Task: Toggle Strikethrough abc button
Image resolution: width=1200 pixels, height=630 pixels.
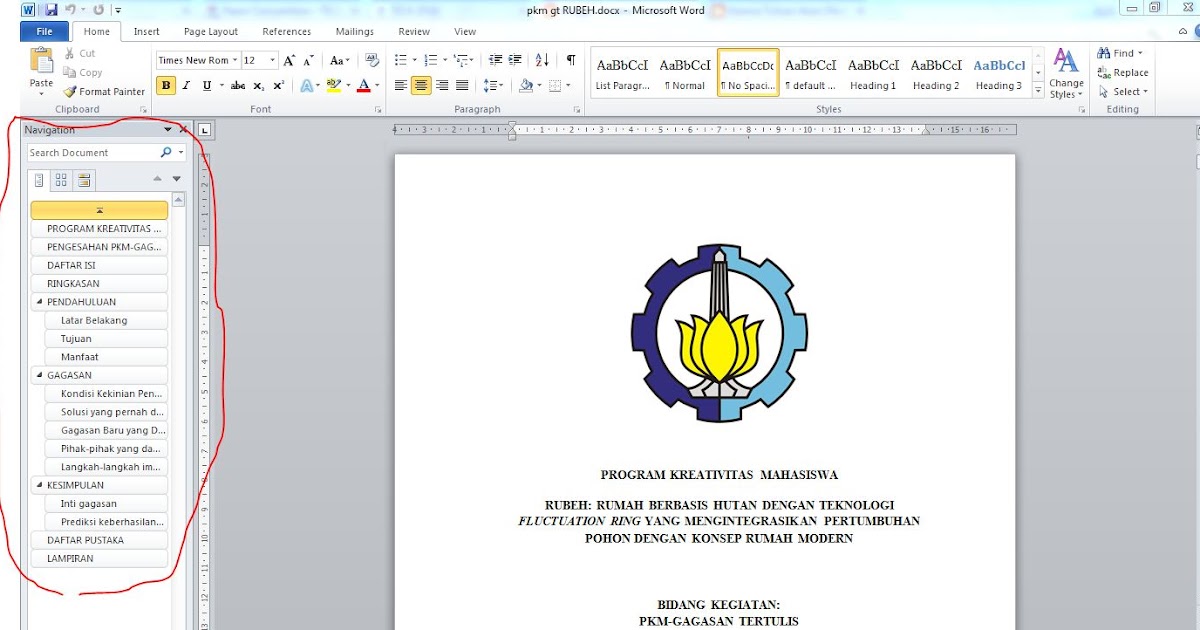Action: click(x=238, y=85)
